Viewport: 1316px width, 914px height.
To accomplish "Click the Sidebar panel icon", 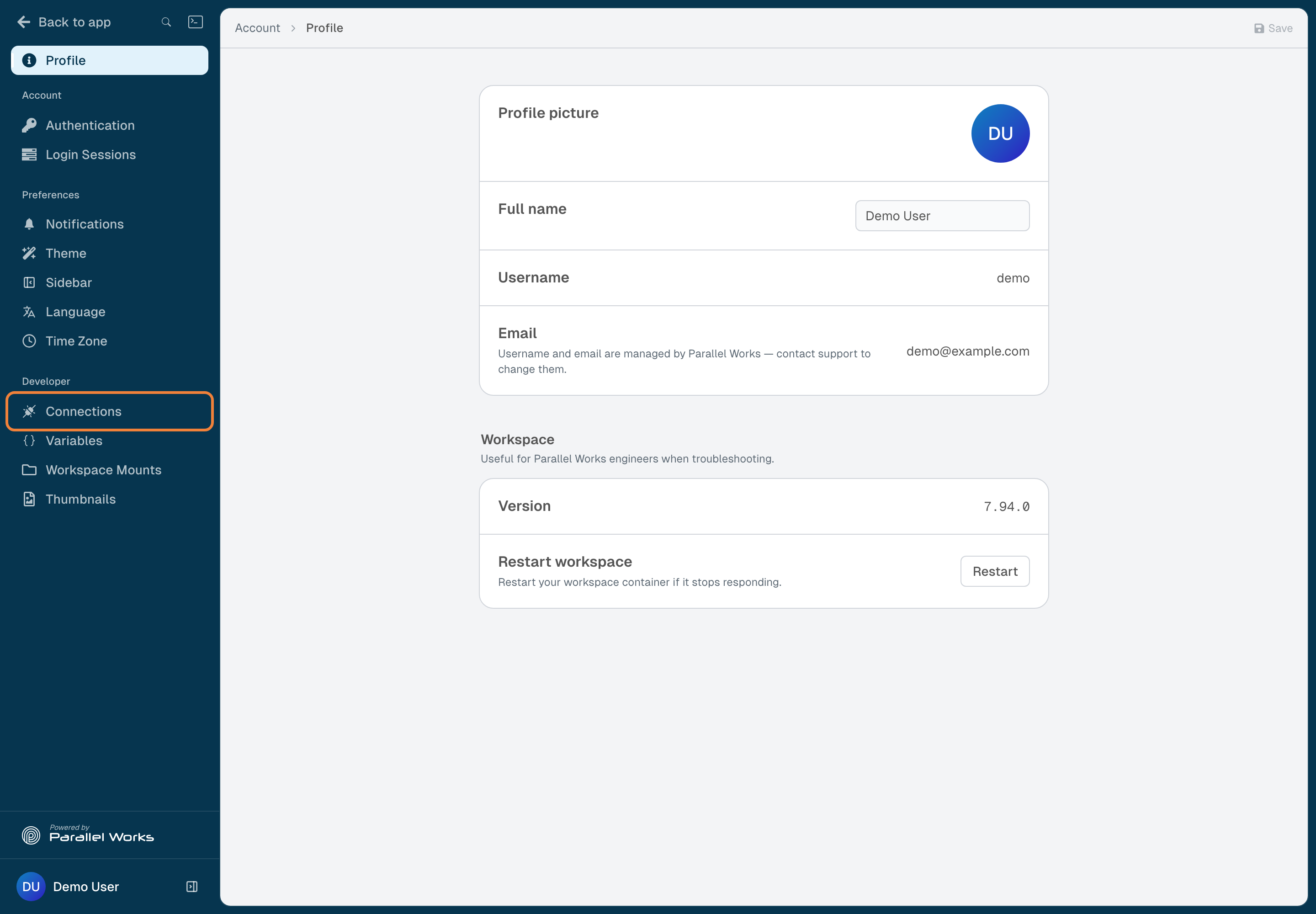I will coord(29,282).
